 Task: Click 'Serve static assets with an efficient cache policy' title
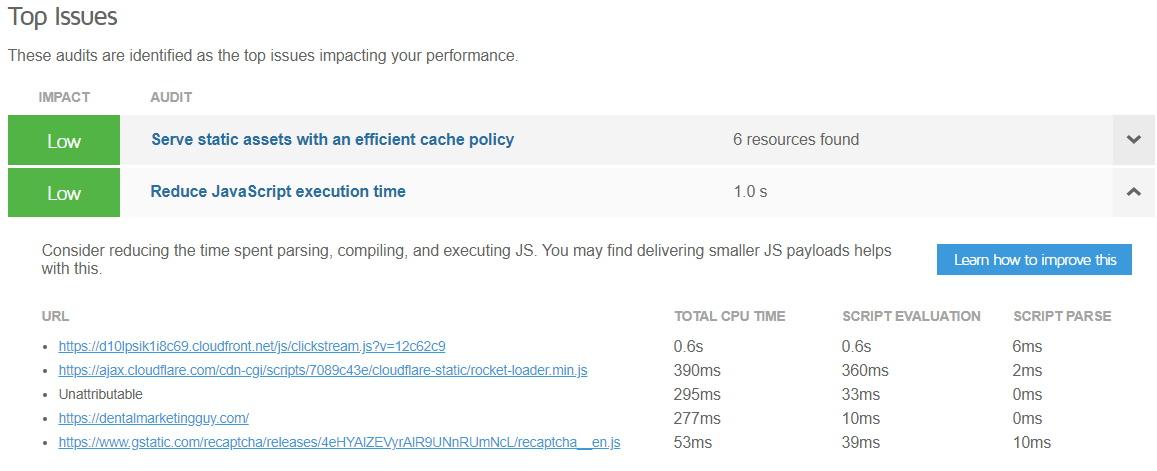pyautogui.click(x=332, y=140)
